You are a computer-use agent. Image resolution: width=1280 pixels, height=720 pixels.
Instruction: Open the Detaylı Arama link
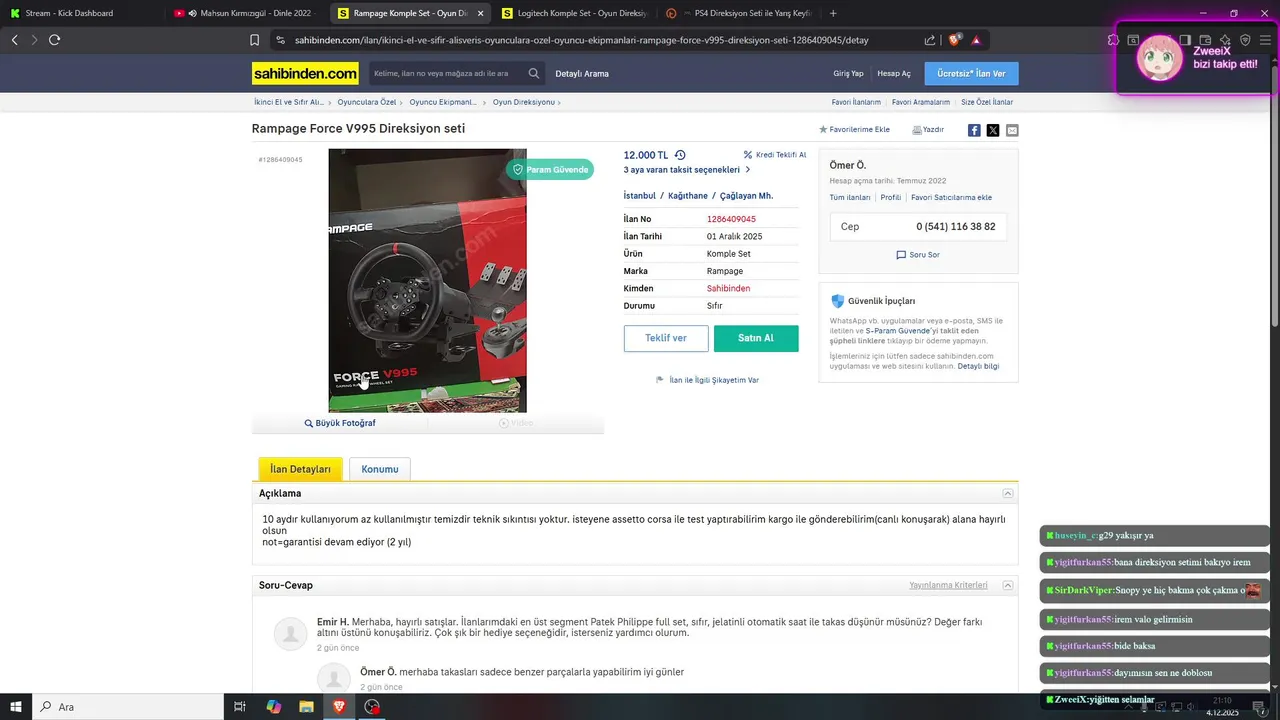point(582,73)
